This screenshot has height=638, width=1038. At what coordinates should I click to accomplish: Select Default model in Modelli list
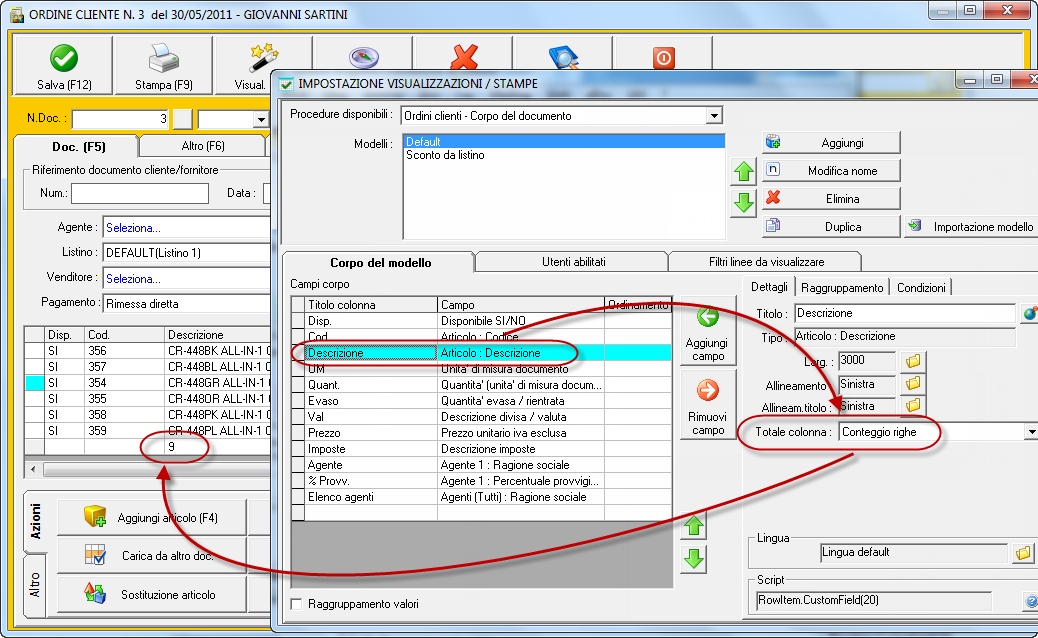click(565, 142)
